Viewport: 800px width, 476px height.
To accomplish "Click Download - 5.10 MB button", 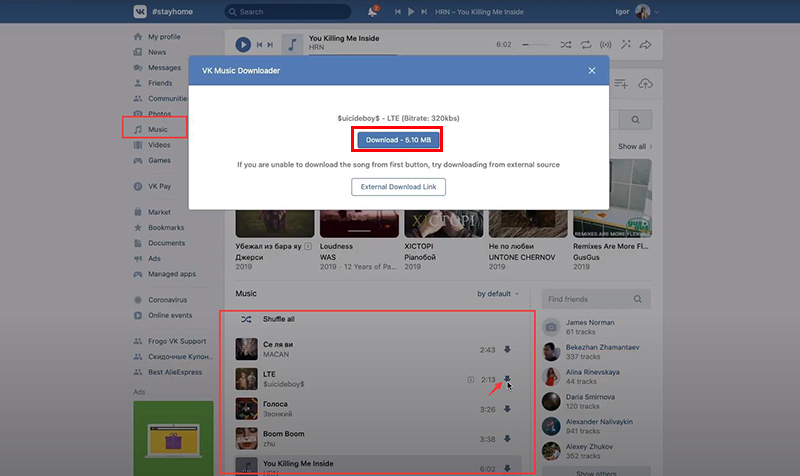I will (398, 140).
